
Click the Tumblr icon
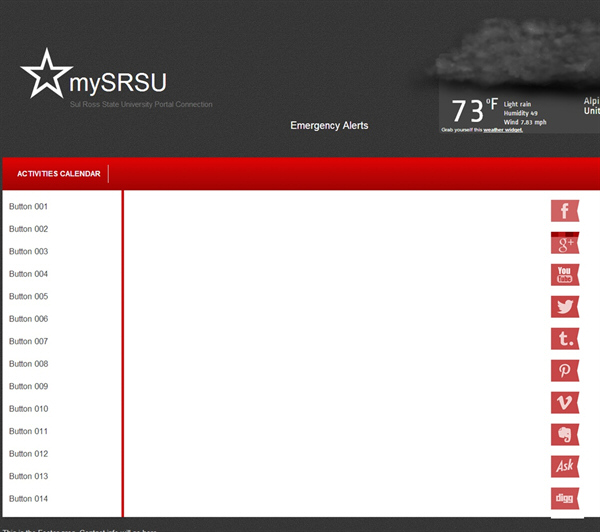(x=565, y=339)
